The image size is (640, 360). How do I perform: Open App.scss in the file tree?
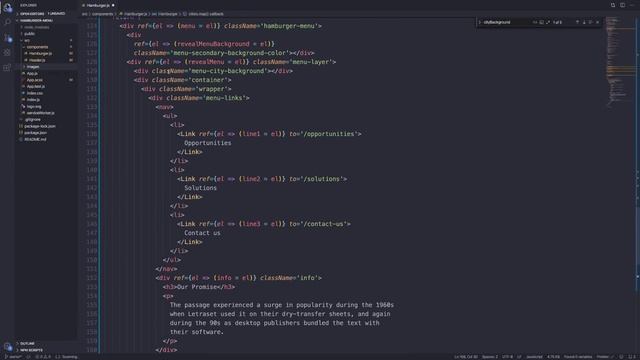coord(34,80)
